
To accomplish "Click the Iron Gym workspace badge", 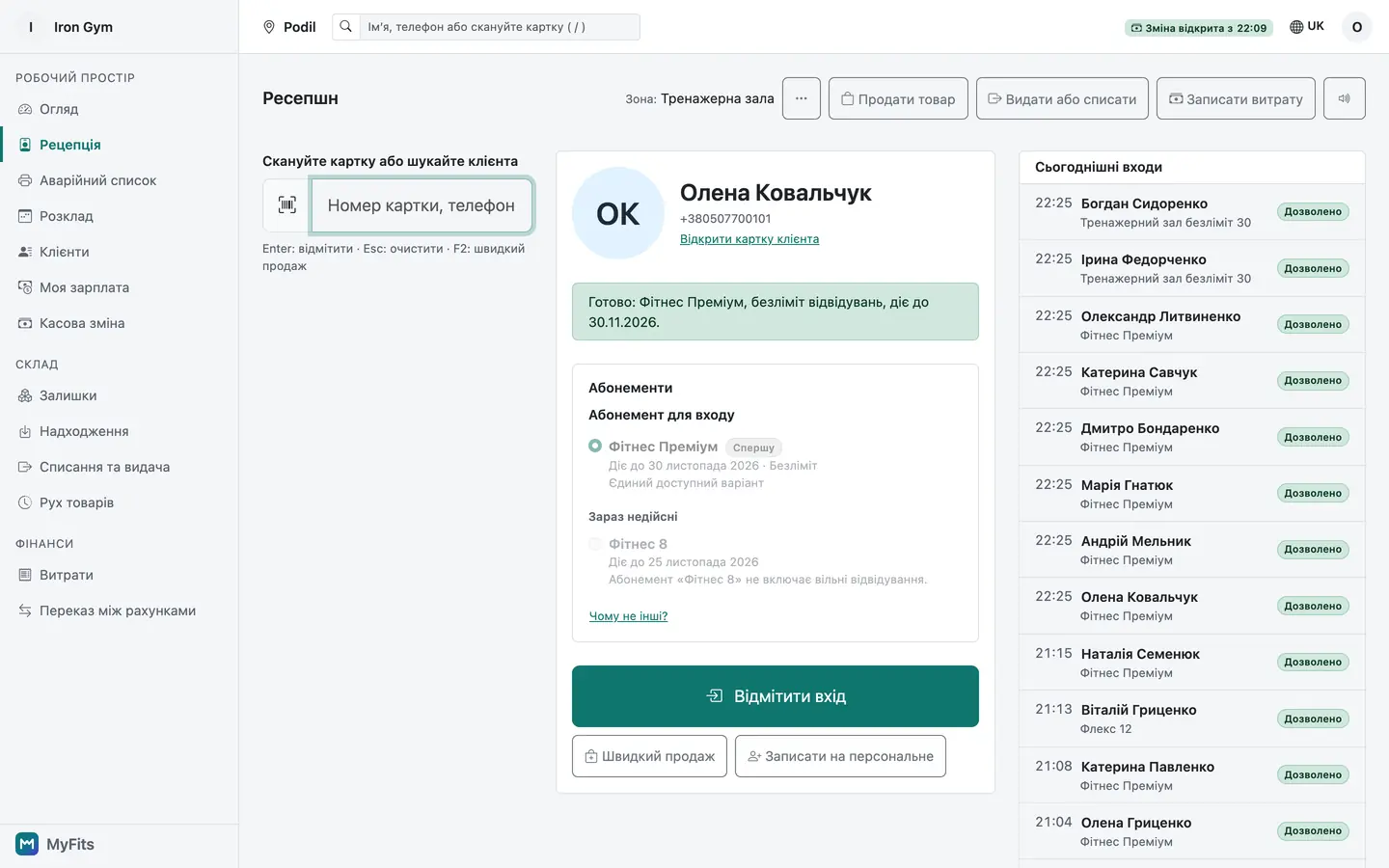I will (31, 27).
